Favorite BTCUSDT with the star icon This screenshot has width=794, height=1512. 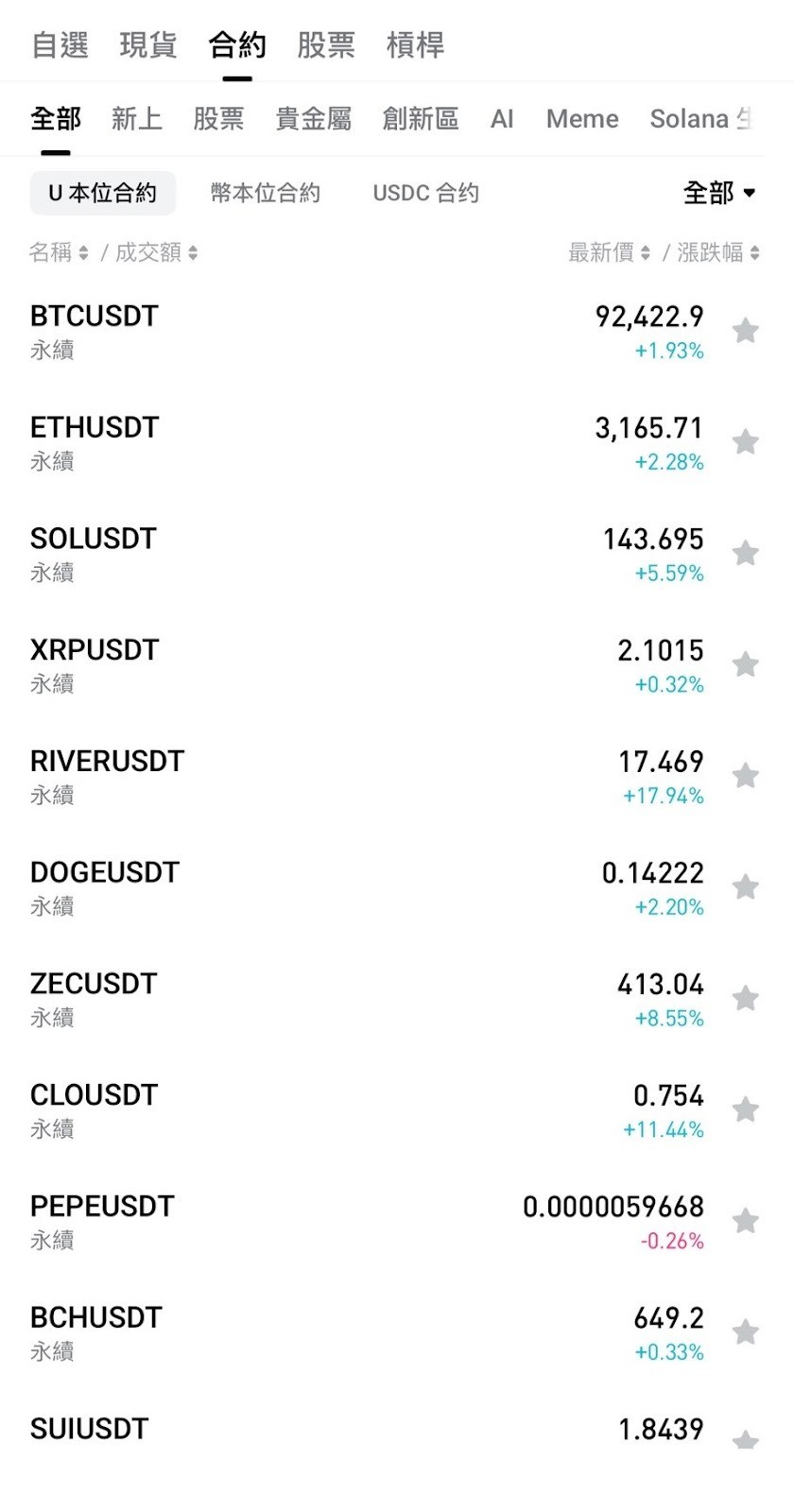click(746, 331)
